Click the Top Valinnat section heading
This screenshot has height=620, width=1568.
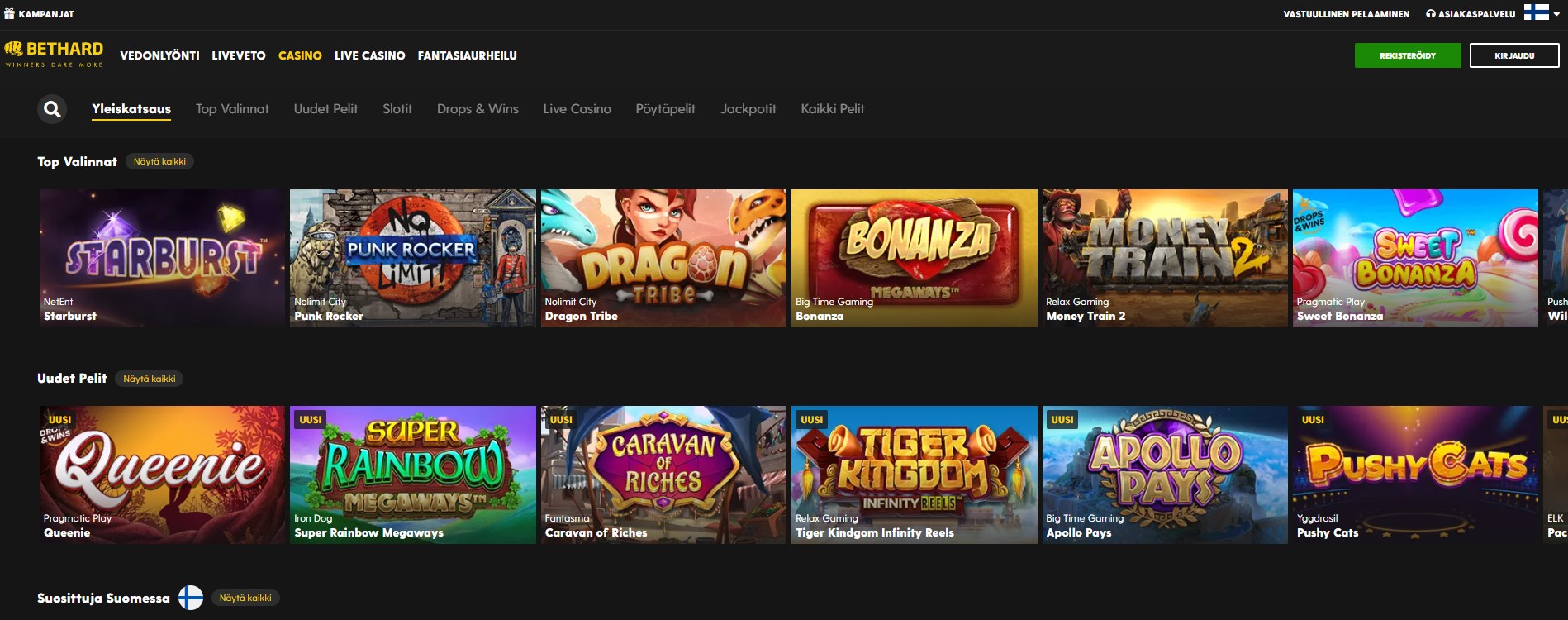pyautogui.click(x=77, y=161)
